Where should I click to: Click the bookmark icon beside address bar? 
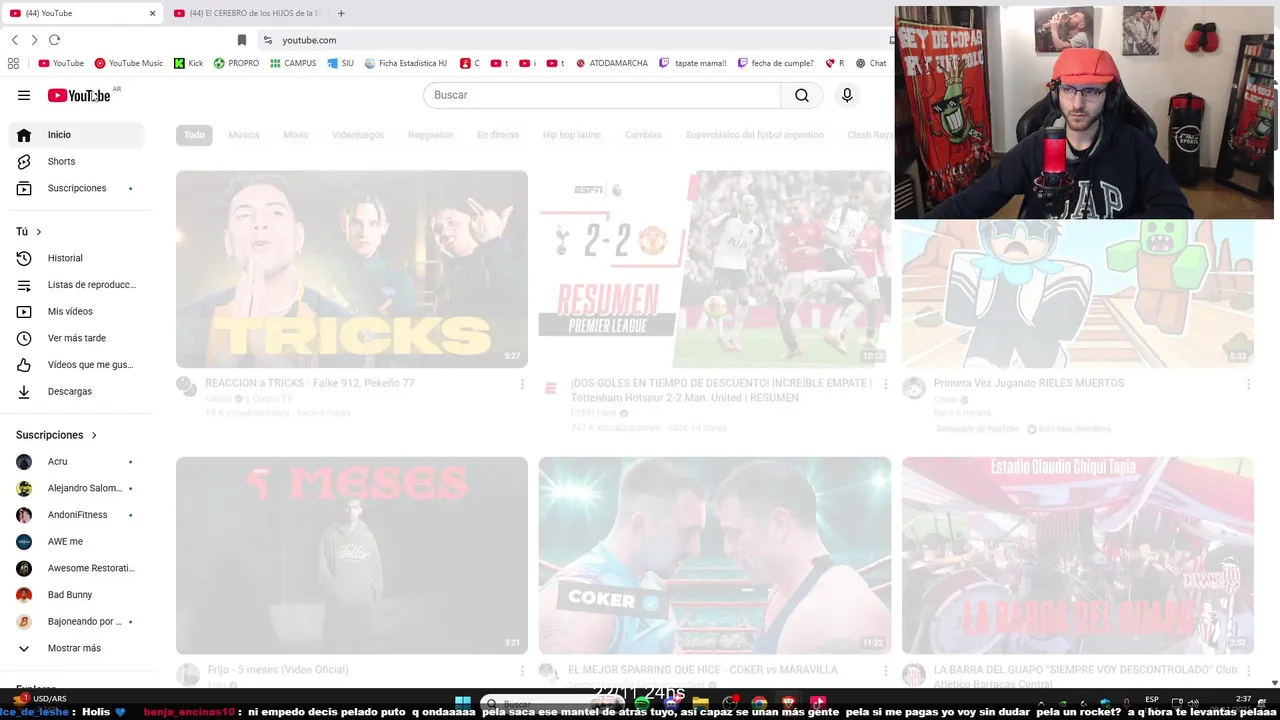click(241, 40)
